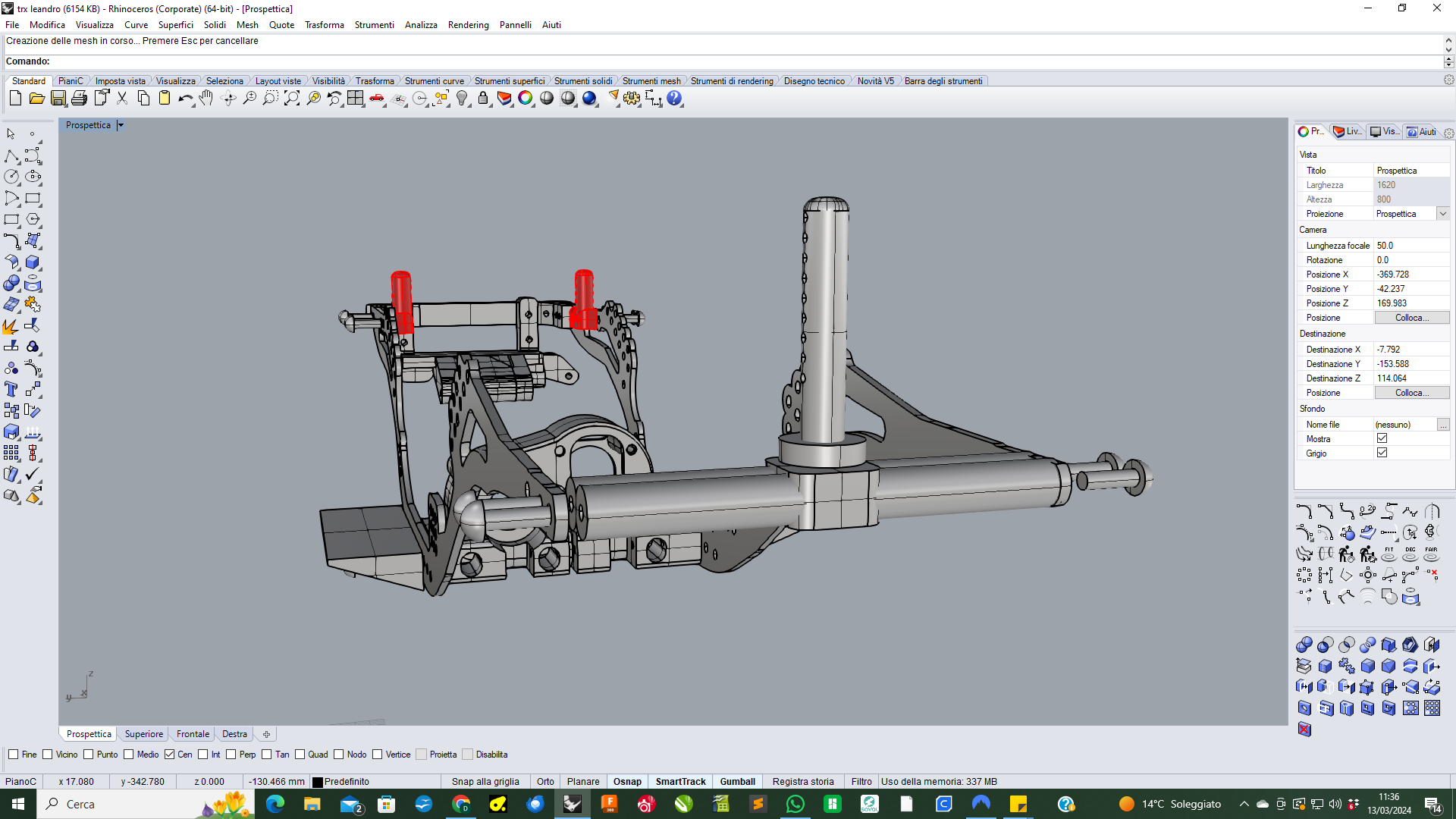The image size is (1456, 819).
Task: Click the Save diskette icon
Action: 58,99
